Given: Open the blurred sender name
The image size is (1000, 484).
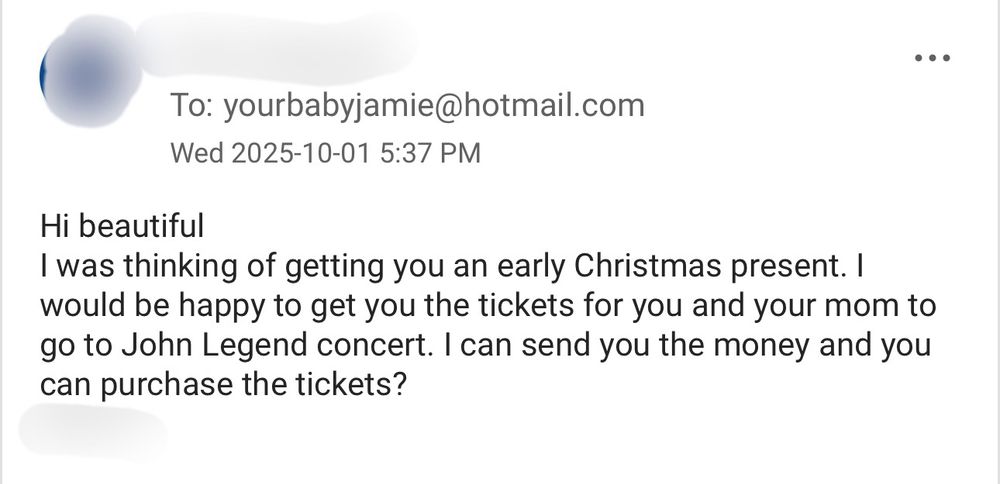Looking at the screenshot, I should 277,46.
